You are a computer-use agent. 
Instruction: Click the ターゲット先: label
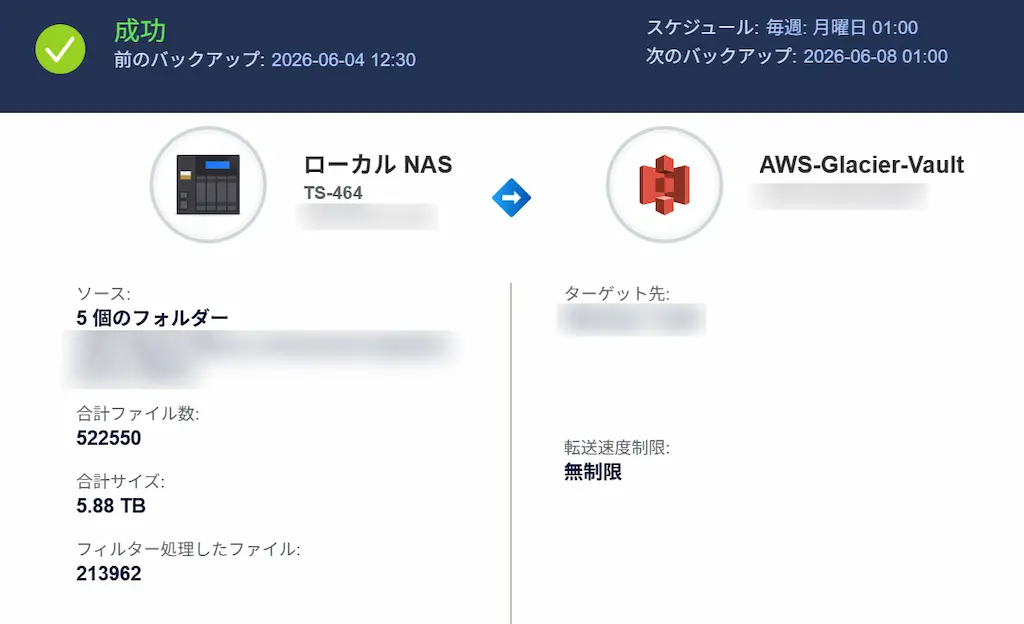(x=616, y=294)
